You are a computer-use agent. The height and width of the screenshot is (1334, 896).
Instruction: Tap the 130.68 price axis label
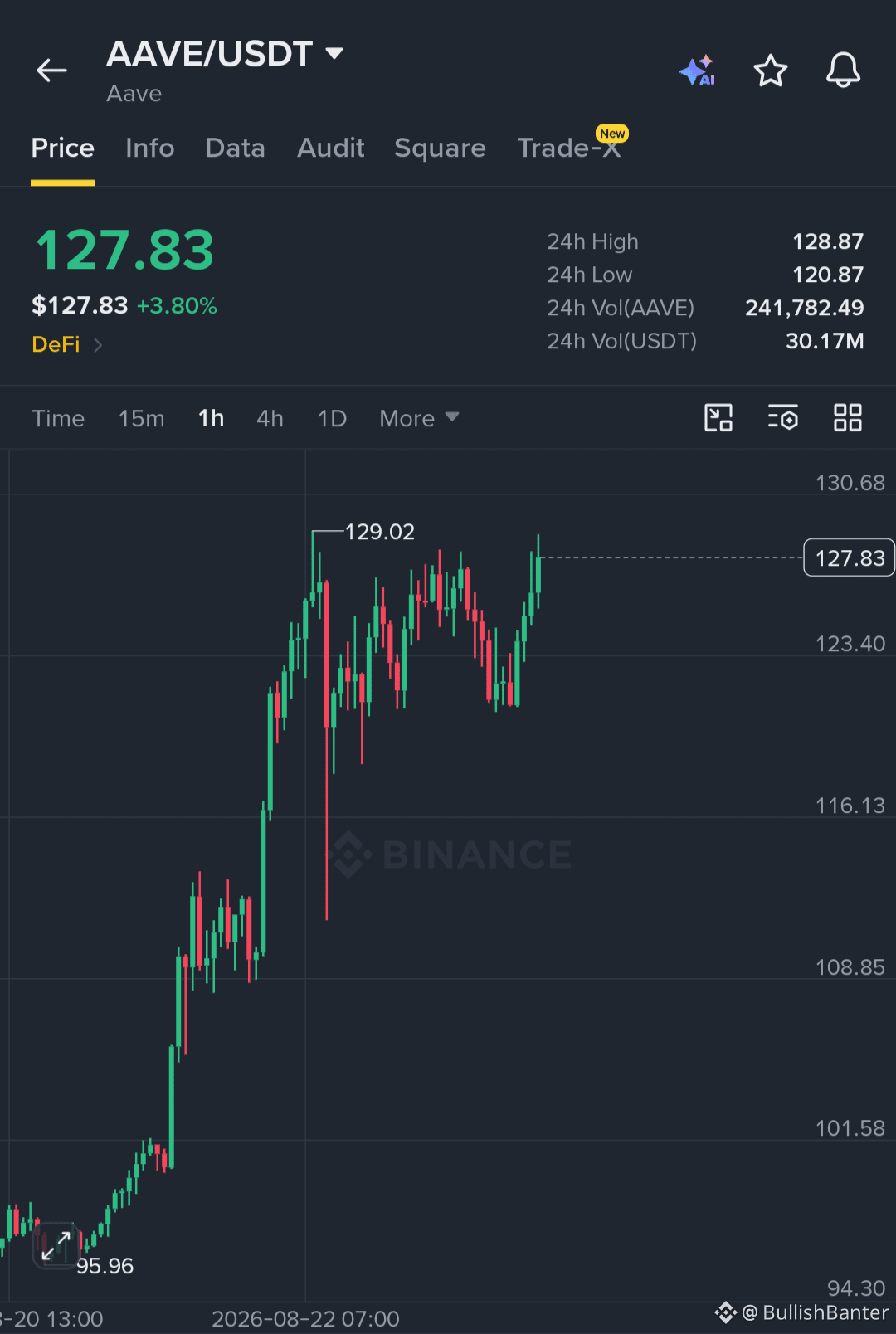tap(850, 483)
